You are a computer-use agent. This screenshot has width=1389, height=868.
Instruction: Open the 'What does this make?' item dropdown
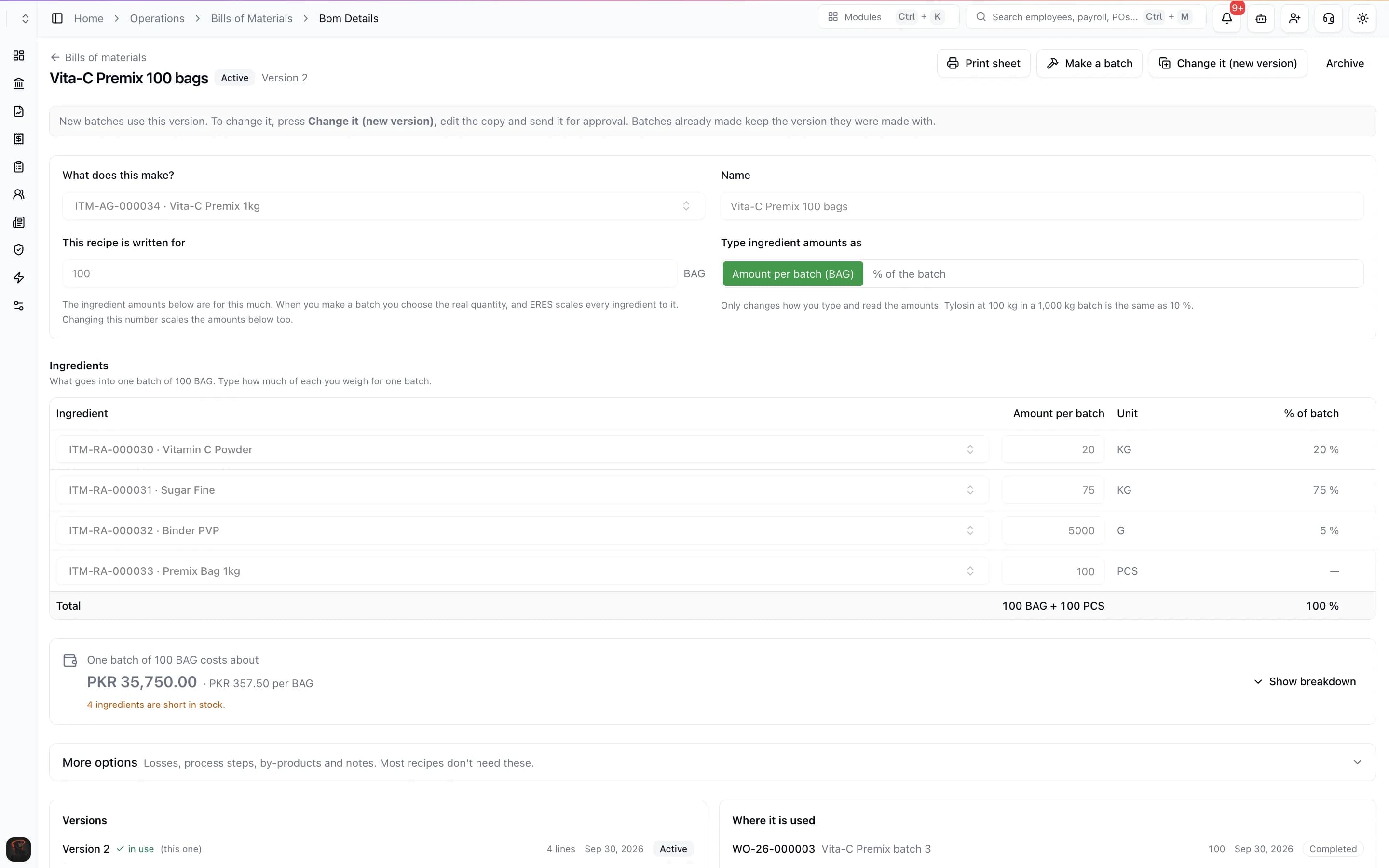(383, 206)
